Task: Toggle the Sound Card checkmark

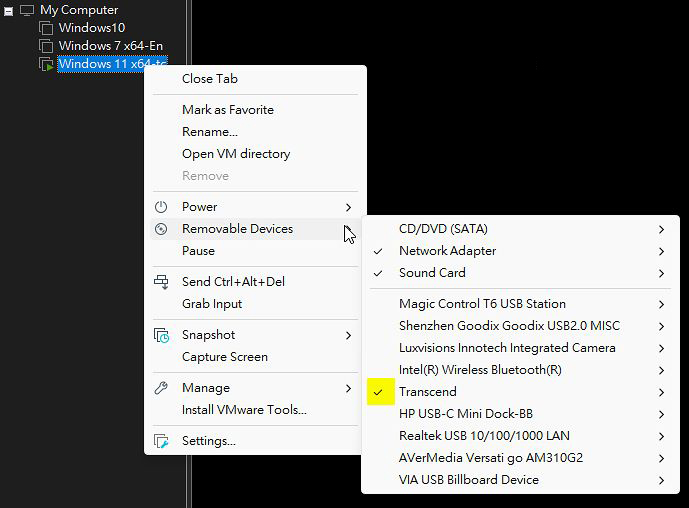Action: pos(378,273)
